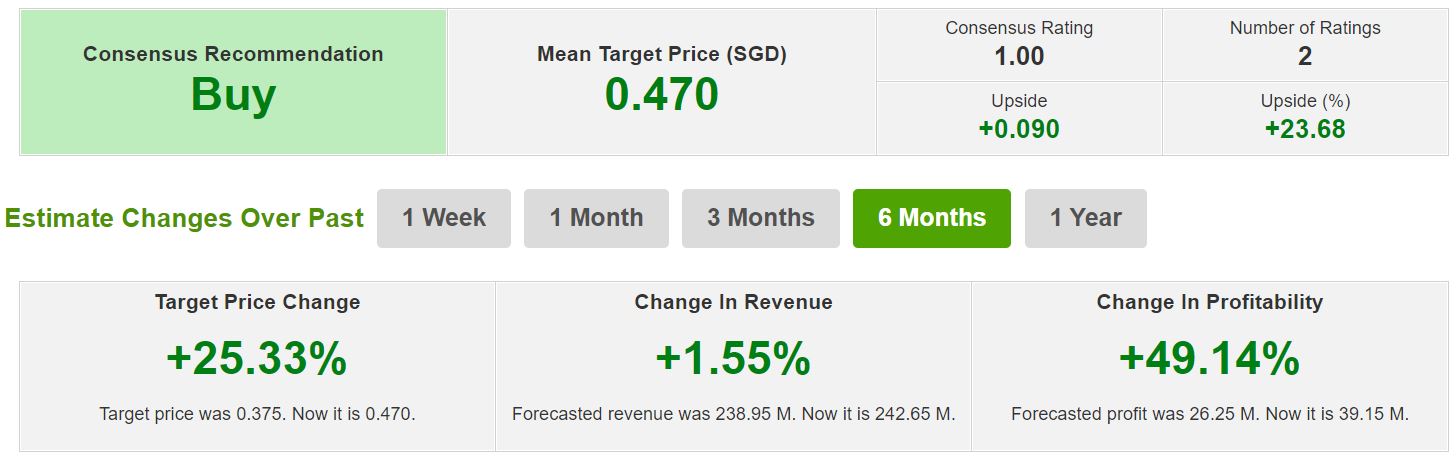Click the green Buy recommendation text
Viewport: 1456px width, 460px height.
click(x=233, y=96)
